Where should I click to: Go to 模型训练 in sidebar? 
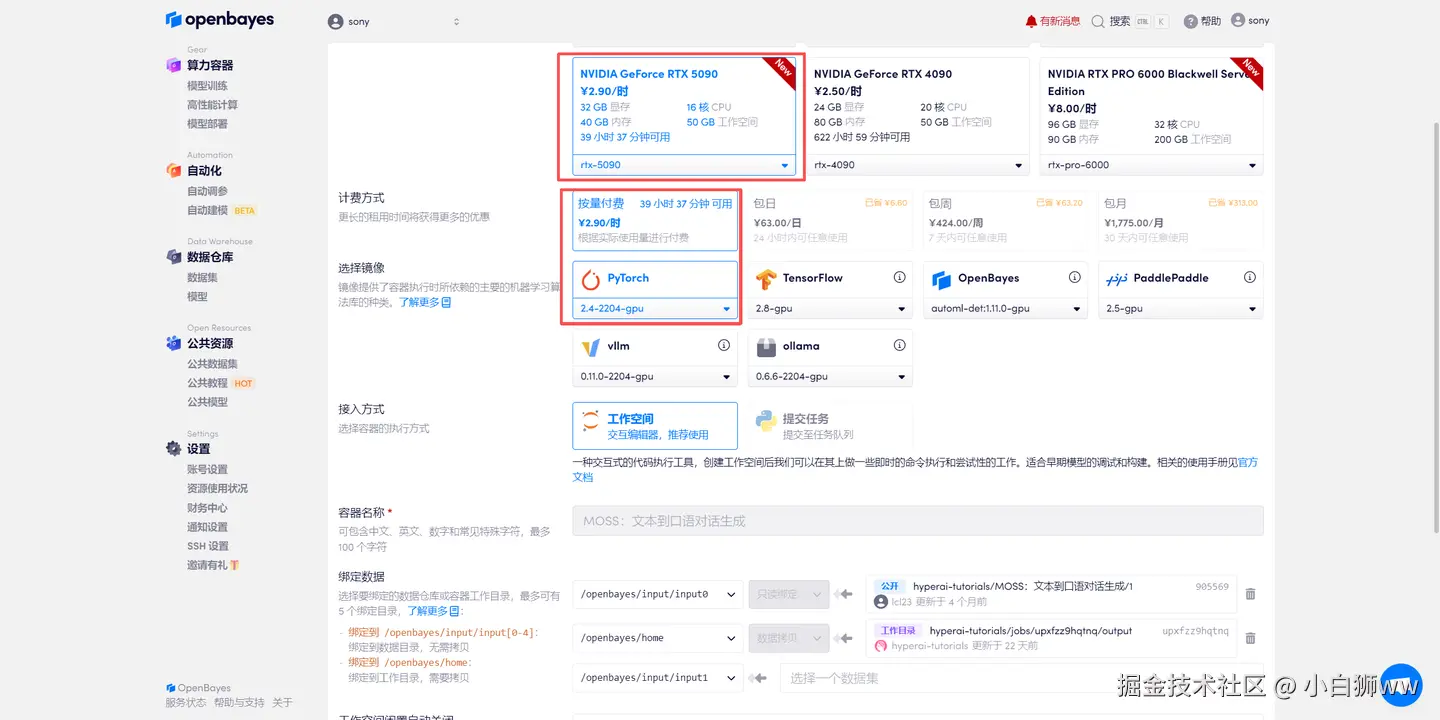[x=207, y=86]
